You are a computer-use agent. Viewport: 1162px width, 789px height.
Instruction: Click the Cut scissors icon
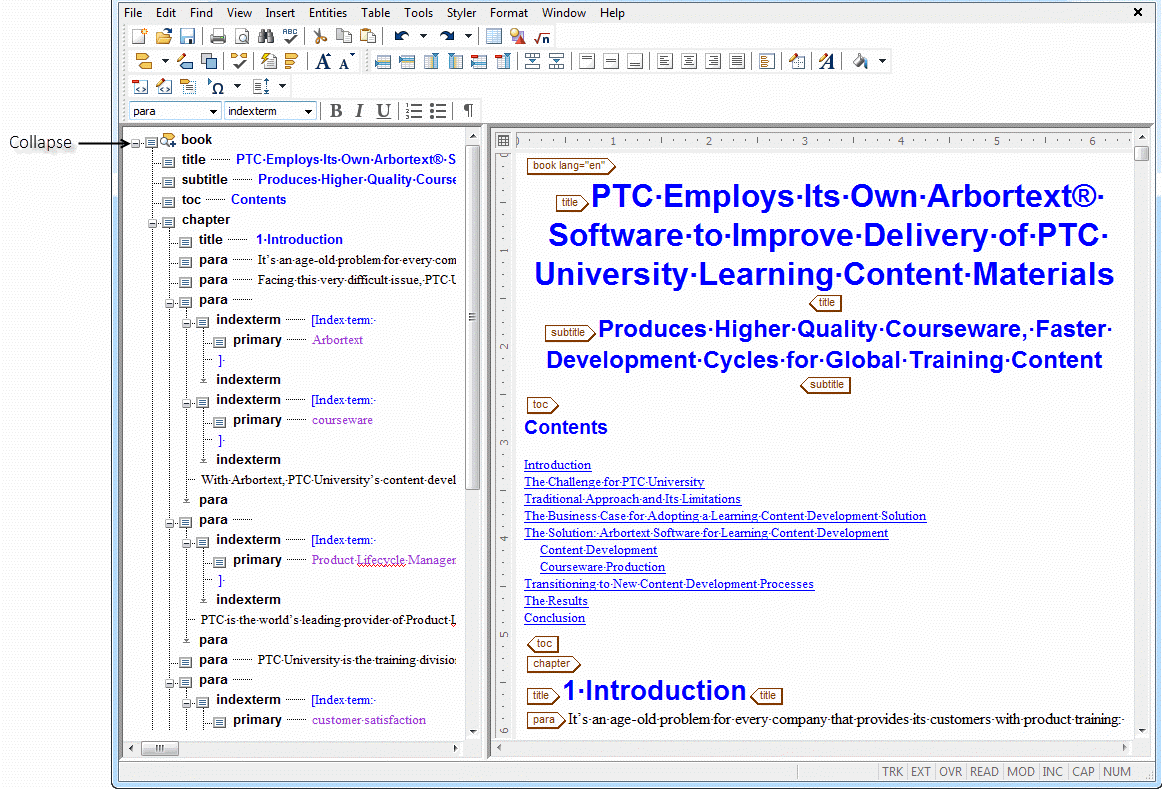click(x=320, y=36)
